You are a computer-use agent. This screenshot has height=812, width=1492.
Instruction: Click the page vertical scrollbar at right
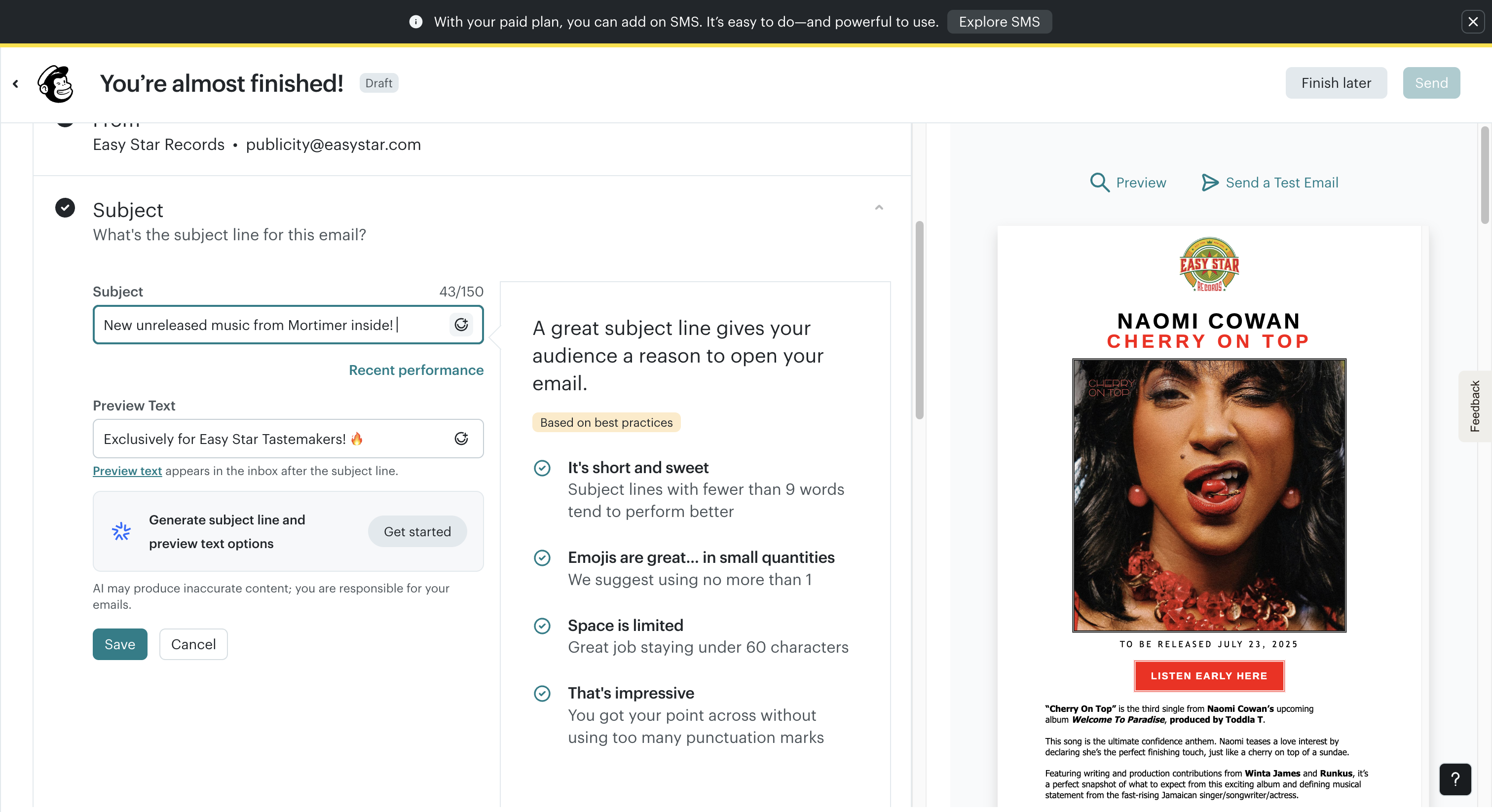point(1485,175)
